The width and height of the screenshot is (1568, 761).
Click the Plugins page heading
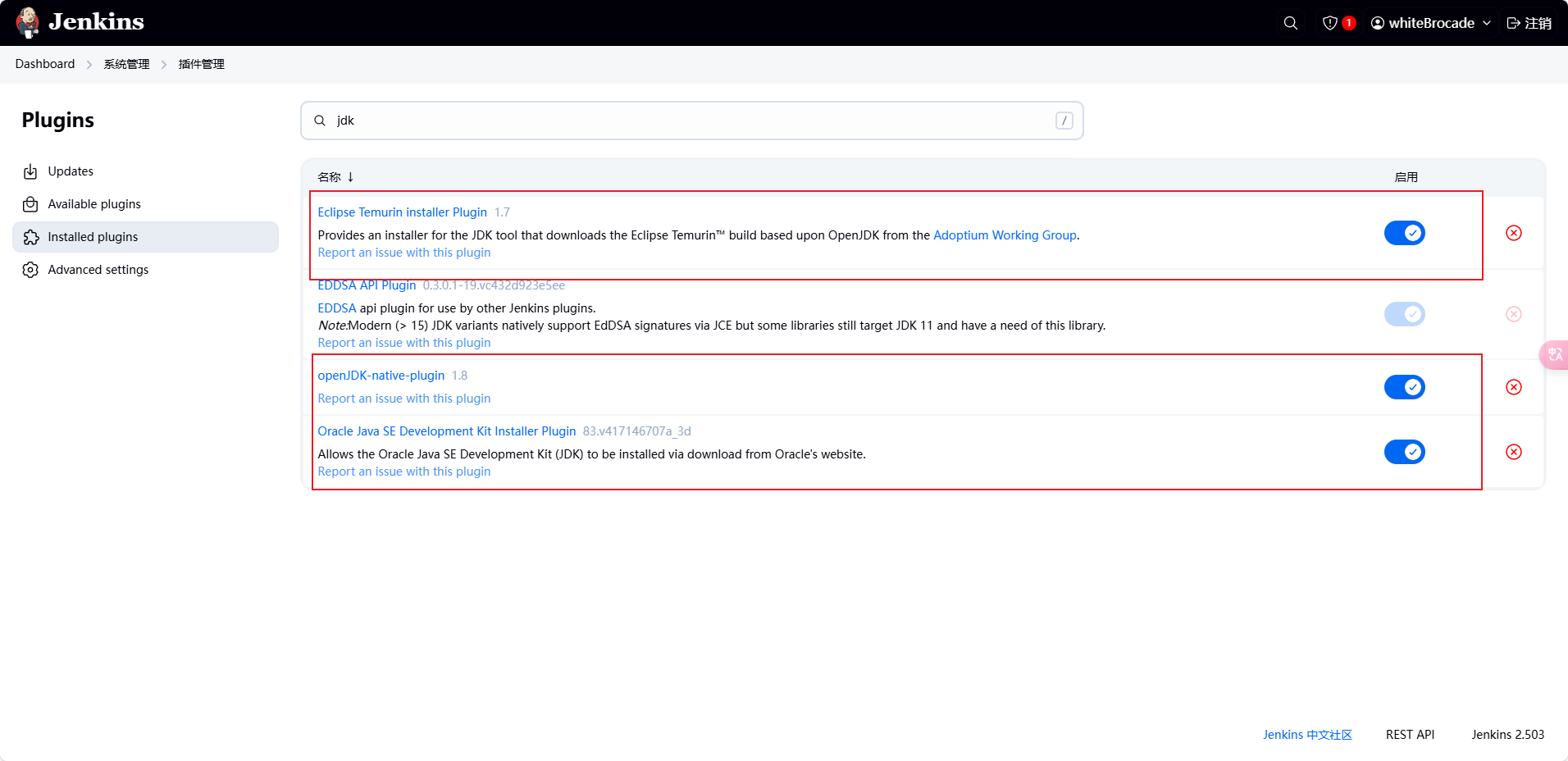click(58, 121)
